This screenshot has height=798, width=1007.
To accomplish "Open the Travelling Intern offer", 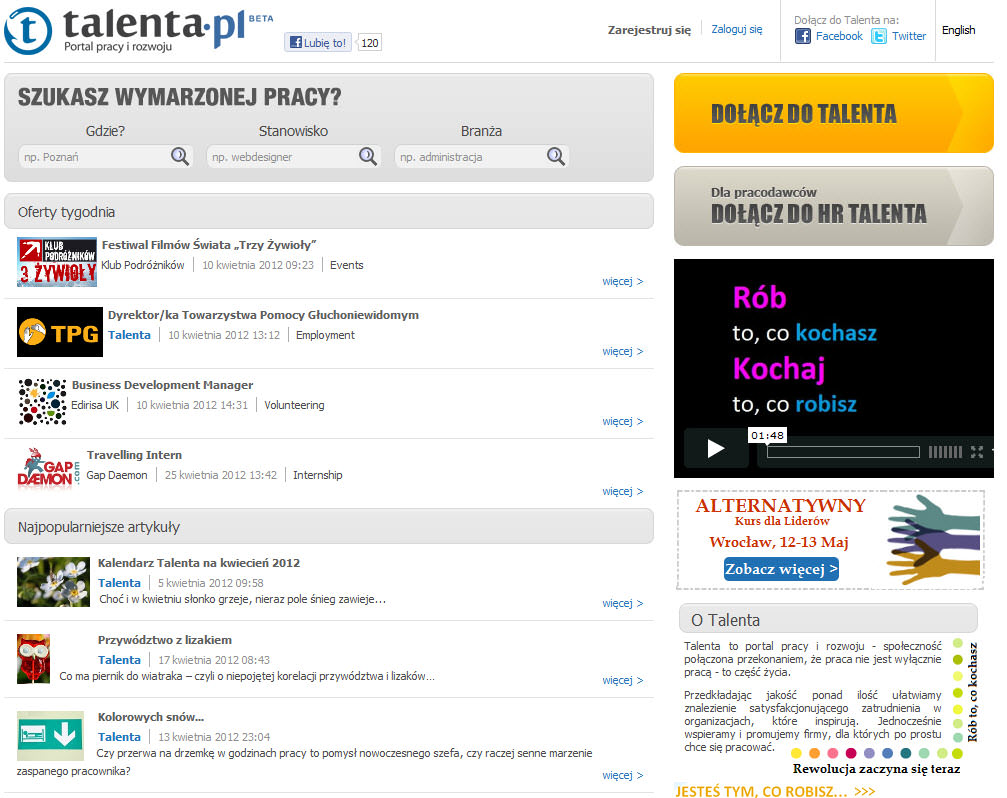I will (x=134, y=455).
